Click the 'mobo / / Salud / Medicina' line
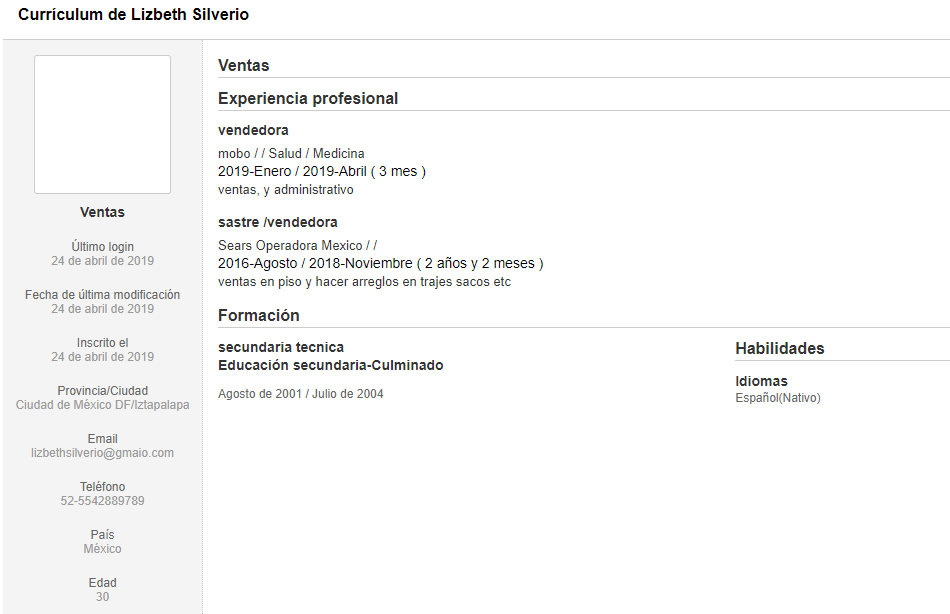This screenshot has width=950, height=614. [x=291, y=154]
